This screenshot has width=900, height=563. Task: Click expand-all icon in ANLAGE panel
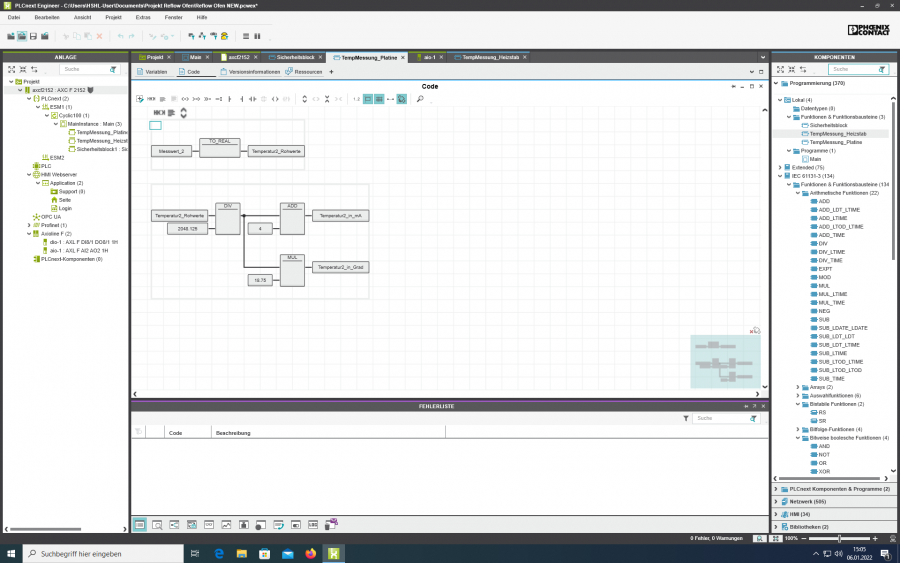point(12,70)
